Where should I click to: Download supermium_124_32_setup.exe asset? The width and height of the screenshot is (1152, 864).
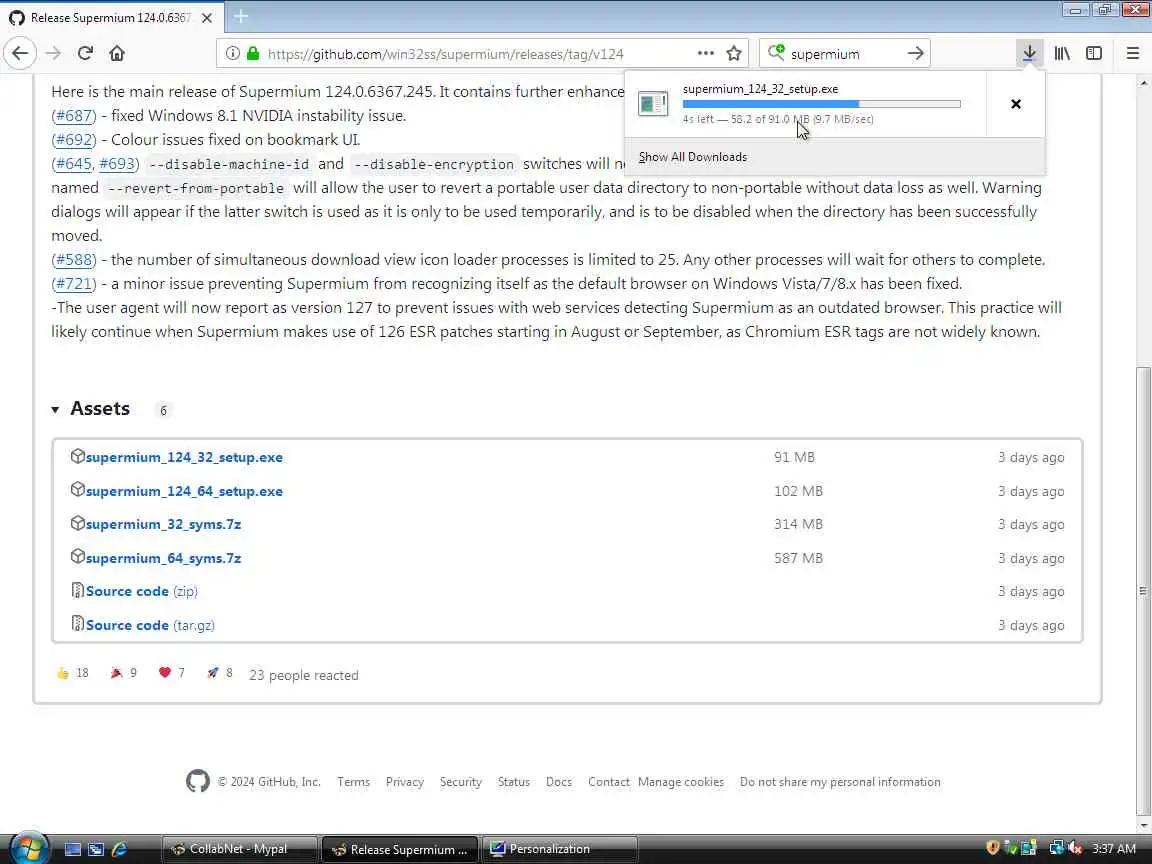pos(184,457)
